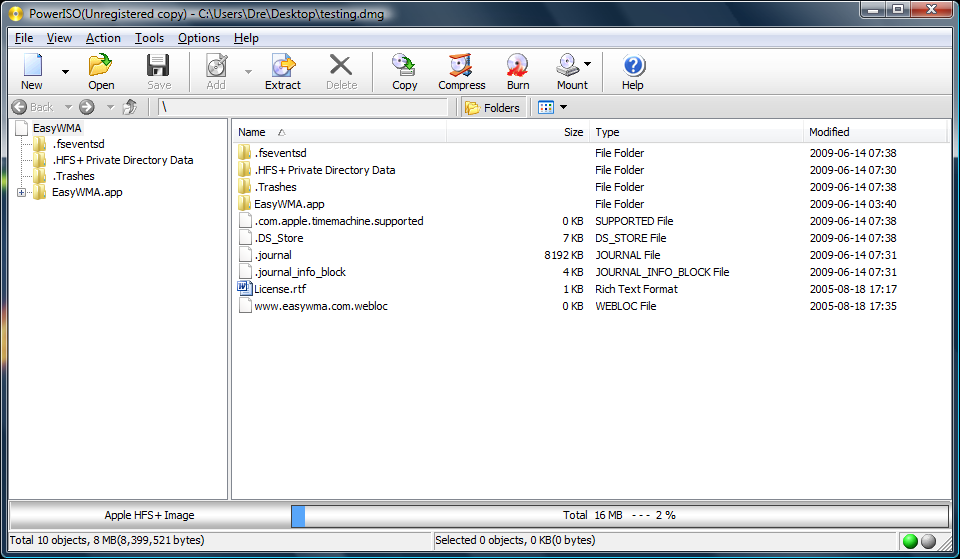Image resolution: width=960 pixels, height=559 pixels.
Task: Select www.easywma.com.webloc file
Action: [x=321, y=306]
